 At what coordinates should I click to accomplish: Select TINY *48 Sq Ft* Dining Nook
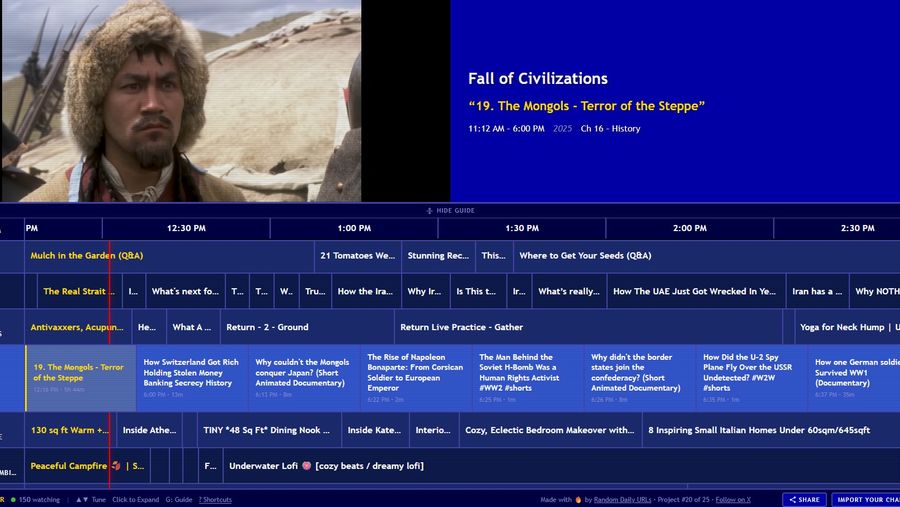pos(269,430)
